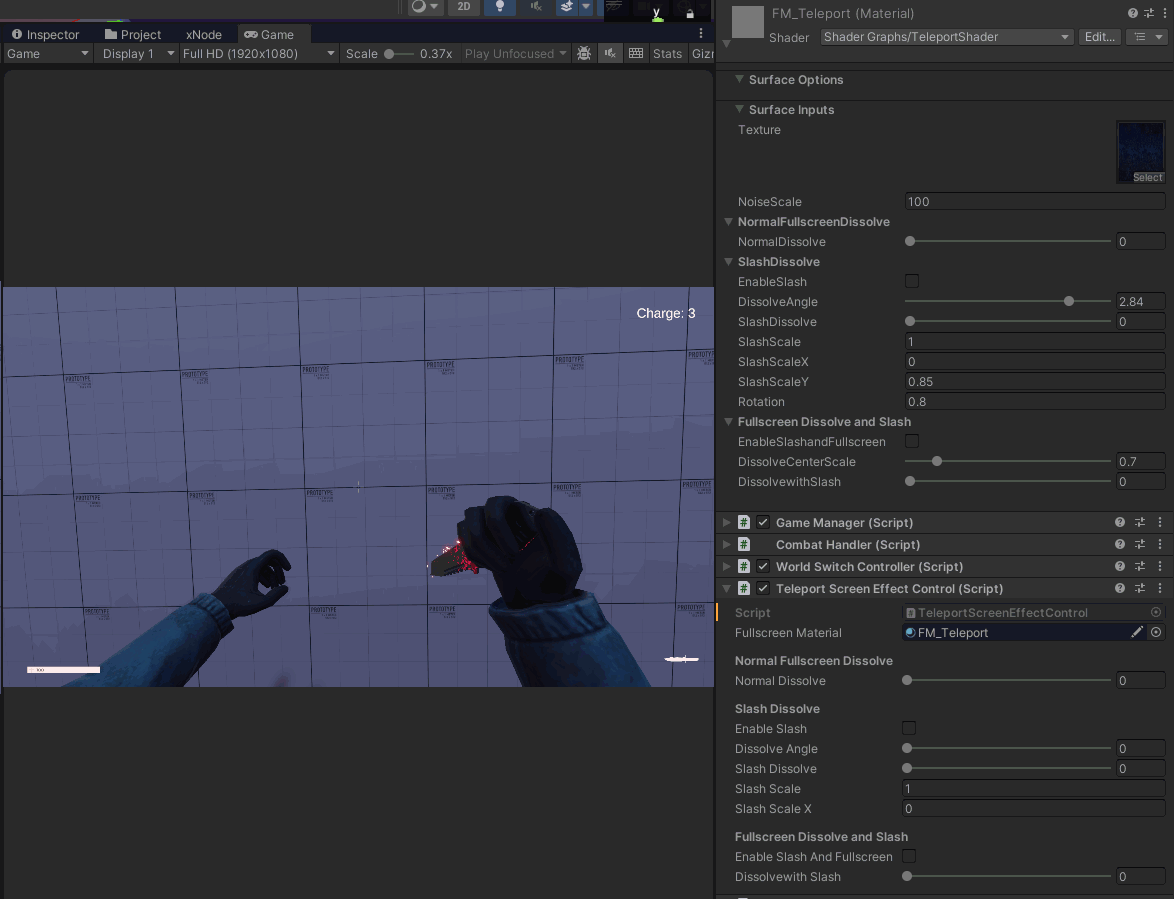Check Enable Slash And Fullscreen in script
The image size is (1174, 899).
909,856
